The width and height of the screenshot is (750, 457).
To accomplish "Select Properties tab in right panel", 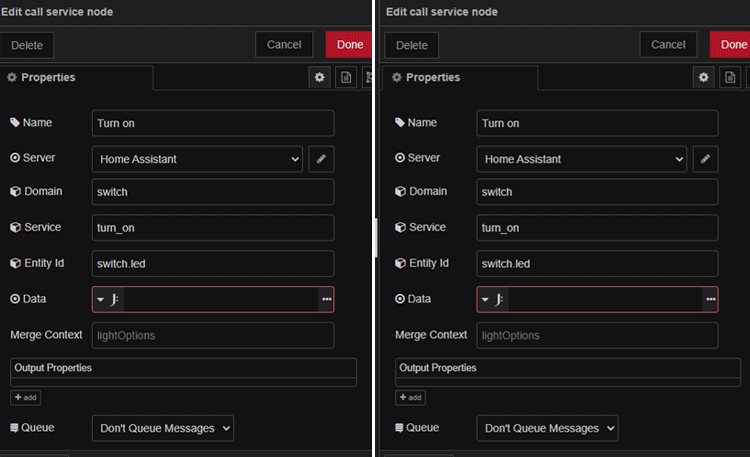I will tap(435, 77).
